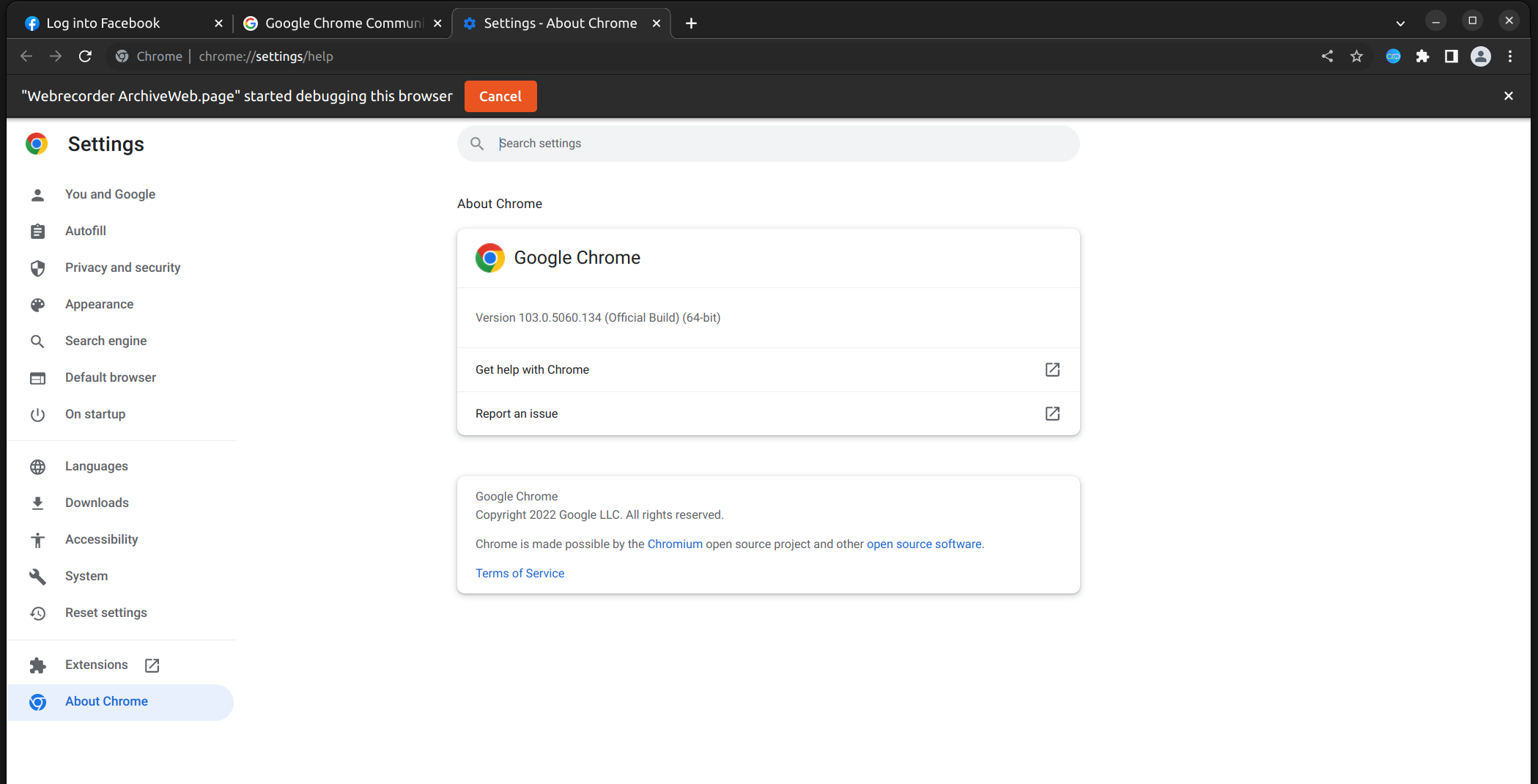Click the address bar URL
The image size is (1538, 784).
(x=266, y=56)
